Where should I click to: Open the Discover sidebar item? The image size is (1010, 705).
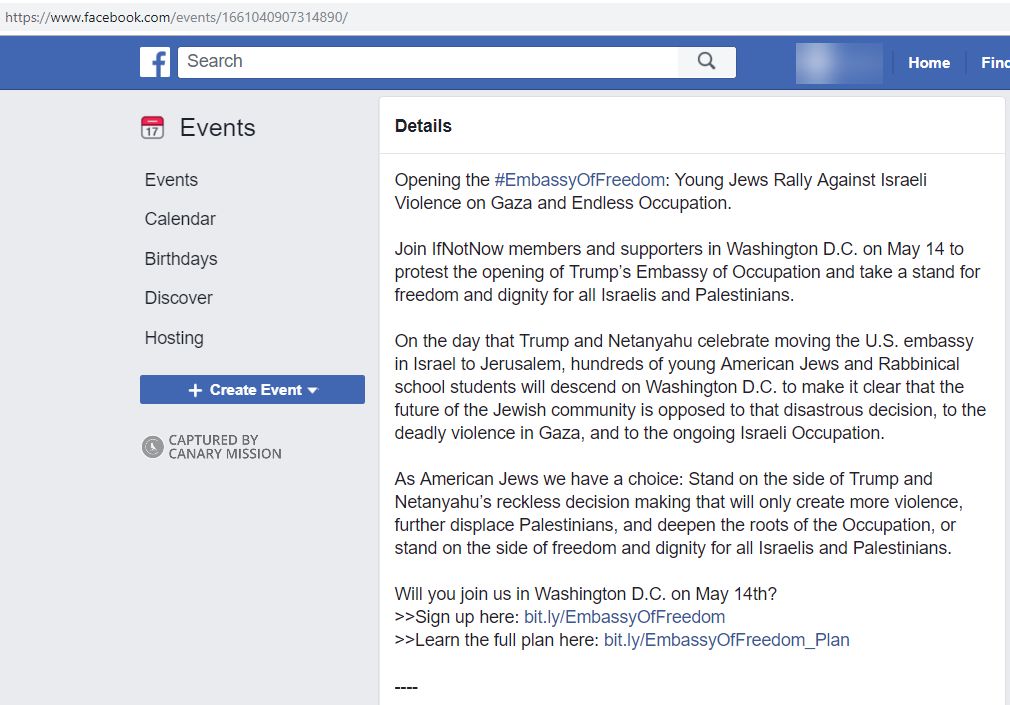[178, 298]
